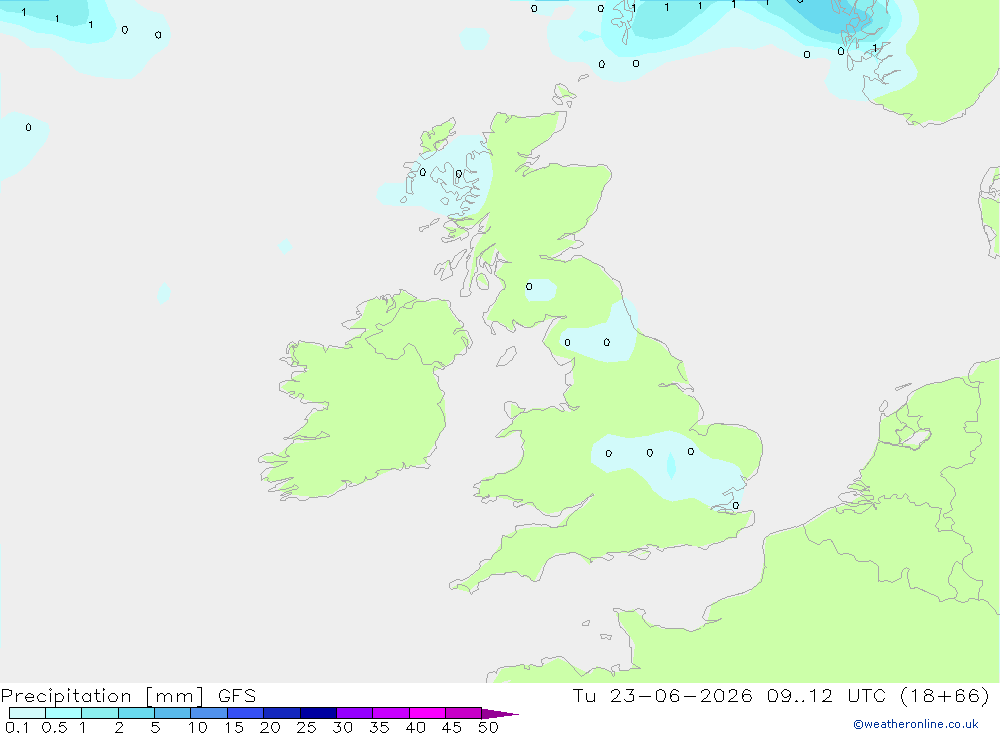Click the 'GFS' model label
This screenshot has width=1000, height=733.
click(237, 695)
